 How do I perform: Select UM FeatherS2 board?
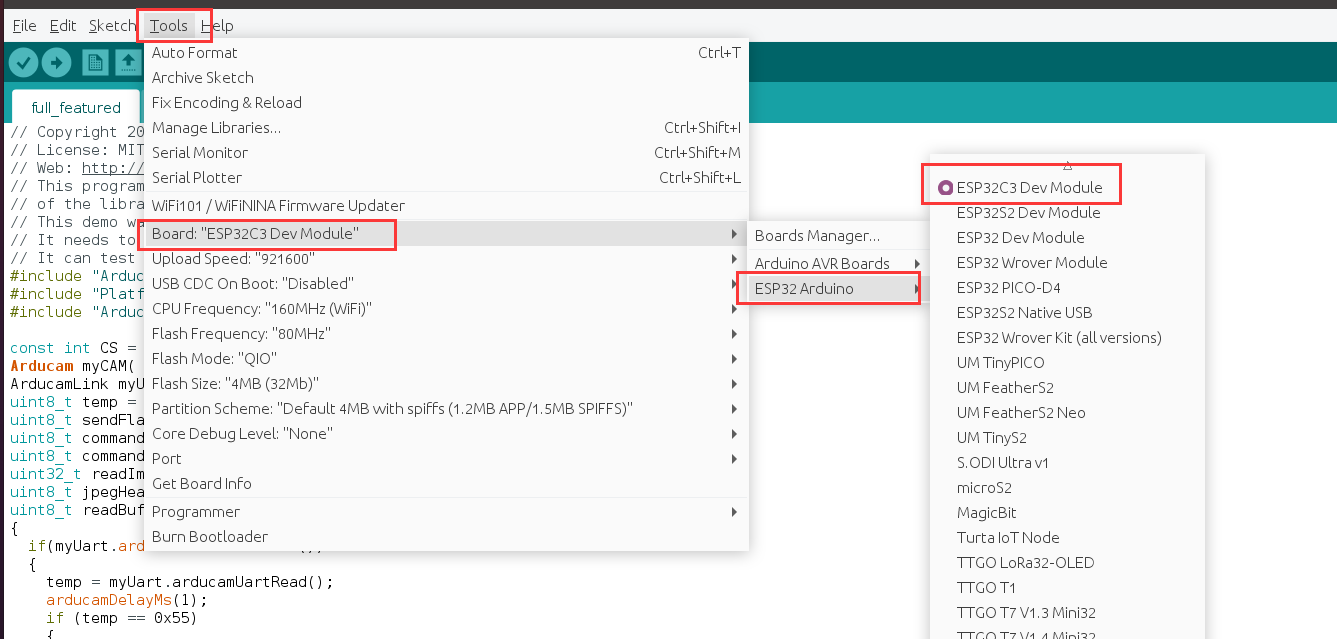[x=1067, y=387]
